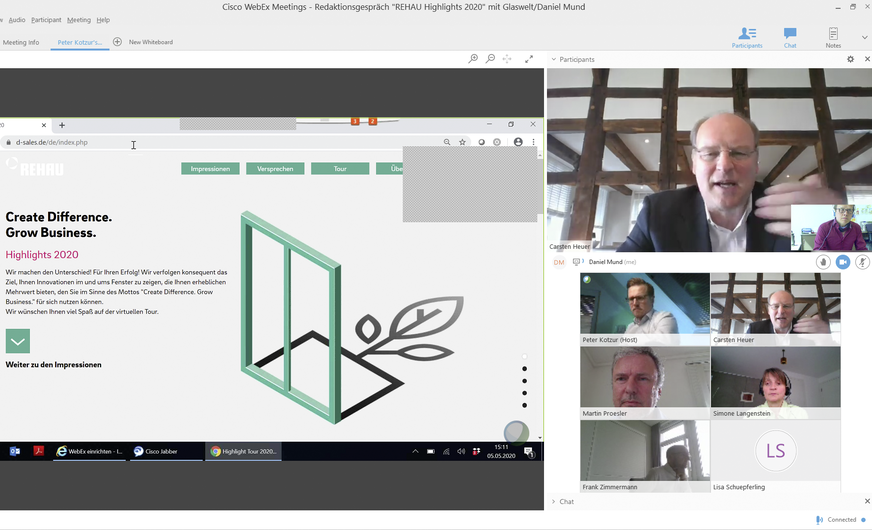872x530 pixels.
Task: Add a new tab with the plus icon
Action: pos(117,42)
